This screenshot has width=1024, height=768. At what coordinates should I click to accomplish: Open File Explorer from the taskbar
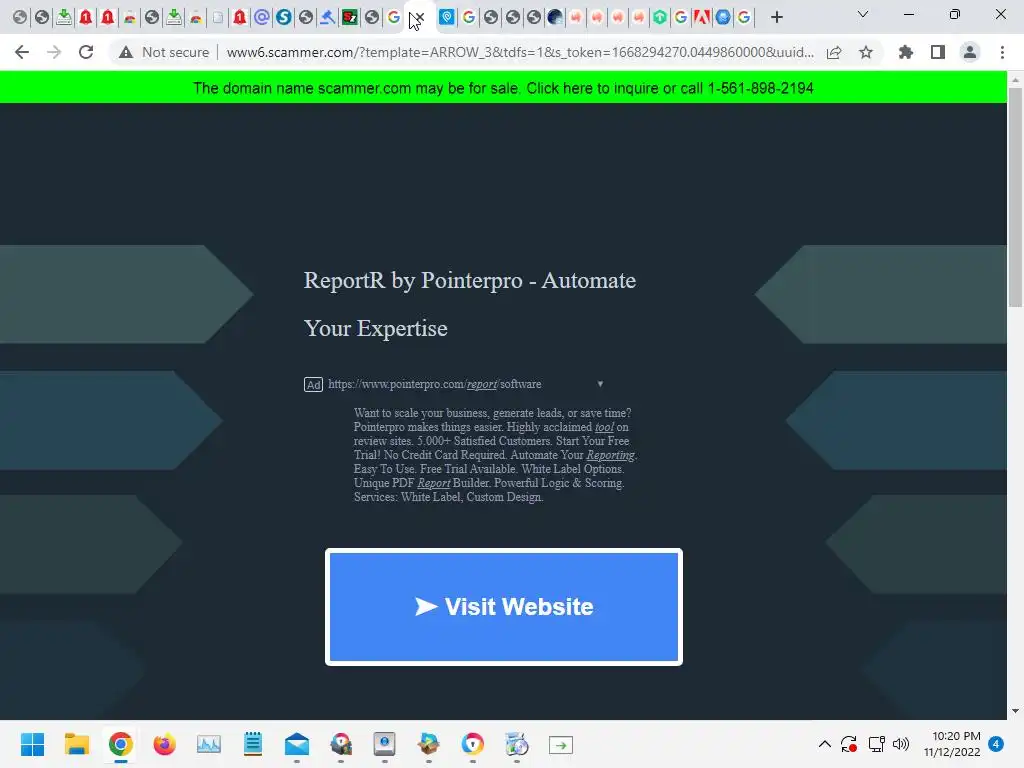coord(76,744)
